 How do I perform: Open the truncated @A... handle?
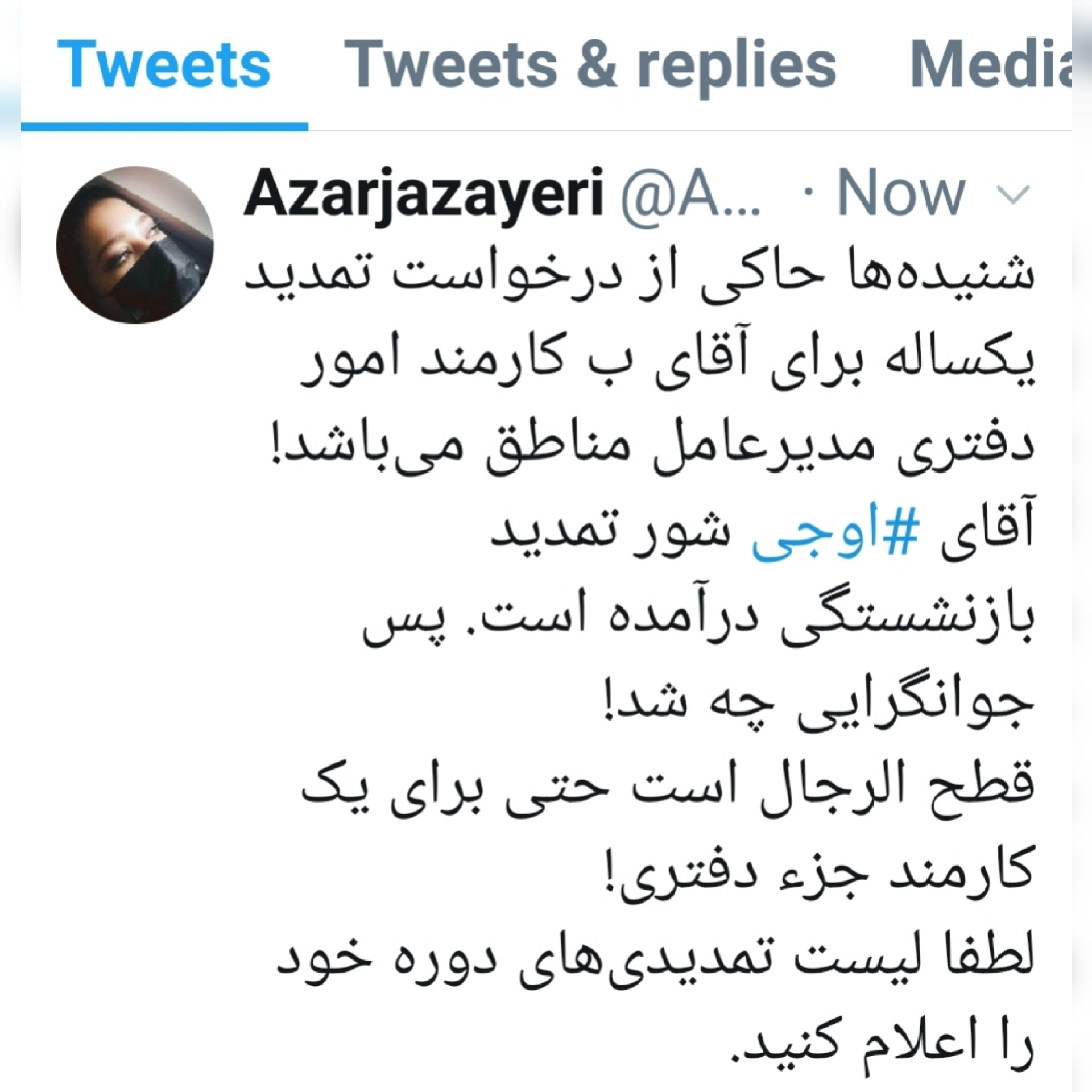pos(690,195)
